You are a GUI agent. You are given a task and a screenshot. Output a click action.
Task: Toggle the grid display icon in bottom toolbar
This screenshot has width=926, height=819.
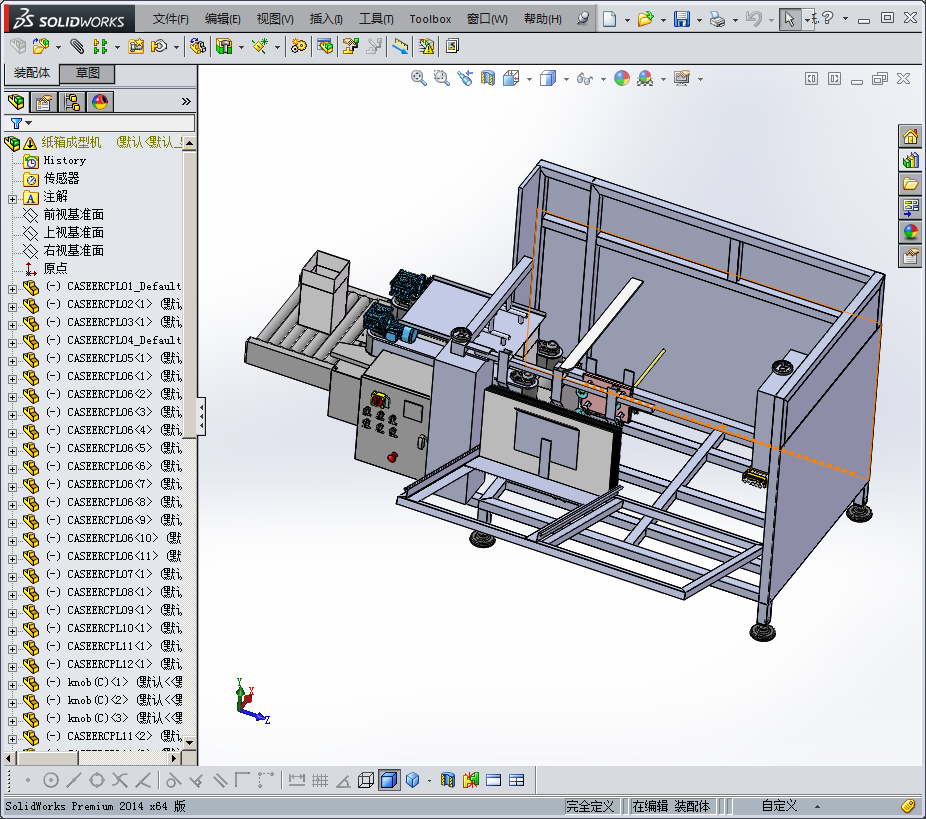[x=320, y=780]
